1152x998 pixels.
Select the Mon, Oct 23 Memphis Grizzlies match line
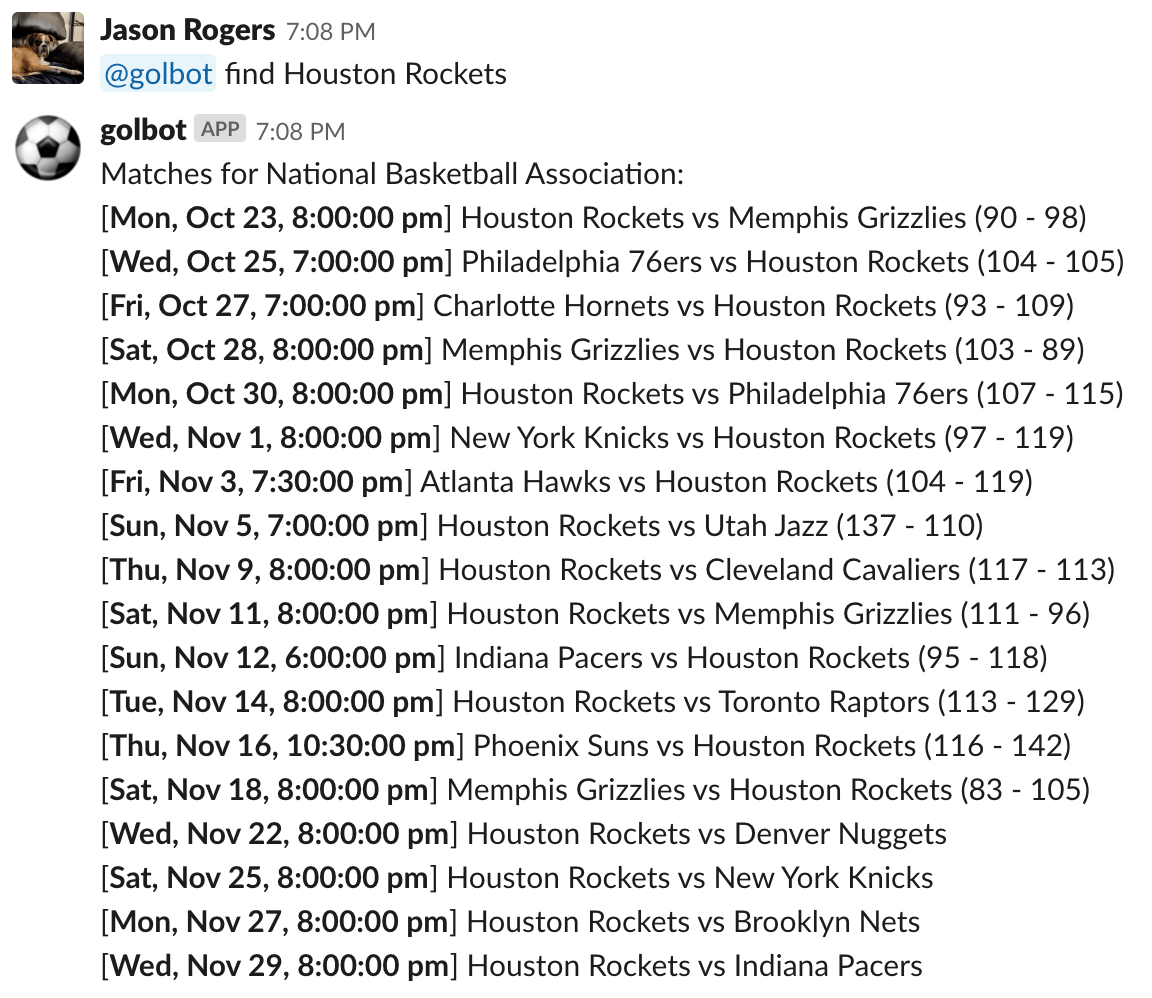[594, 218]
